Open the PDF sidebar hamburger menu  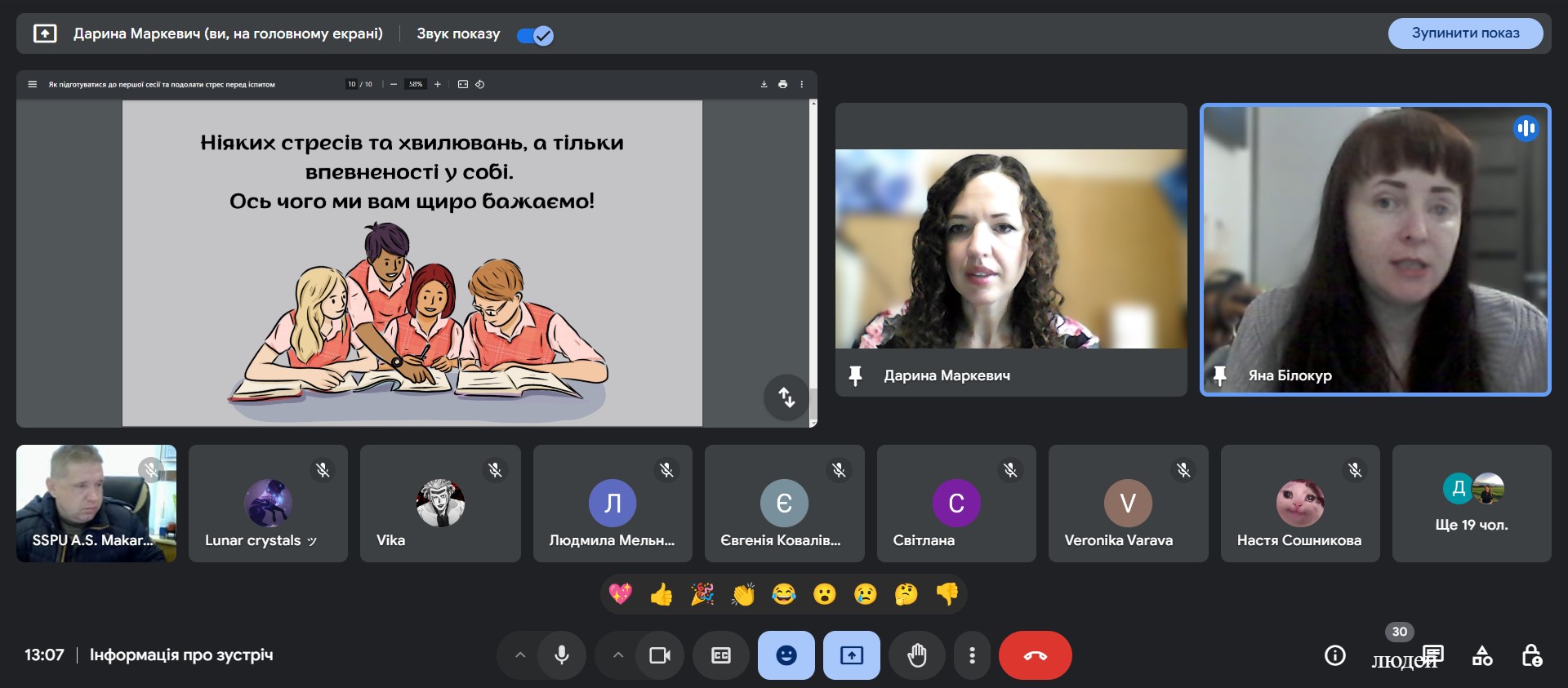tap(33, 84)
